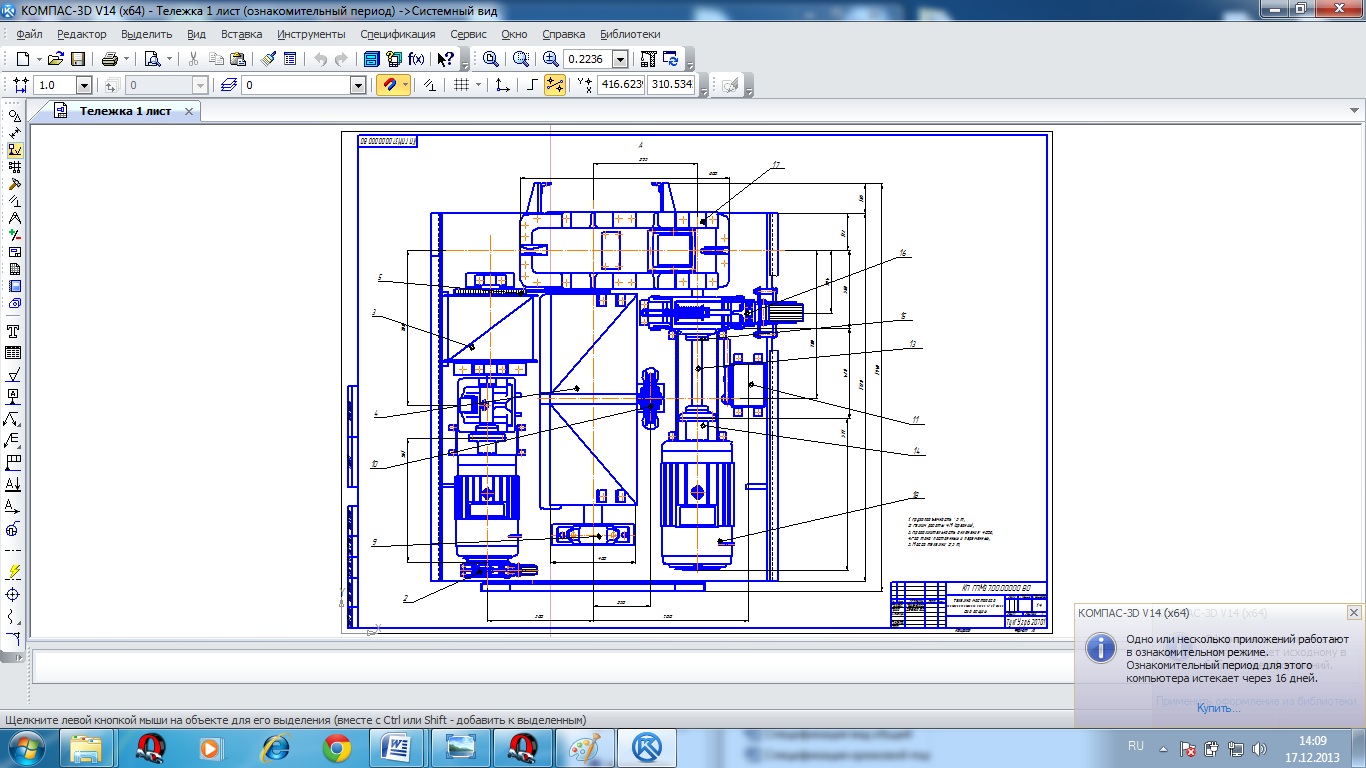
Task: Toggle the highlighted rounding mode icon
Action: click(x=555, y=86)
